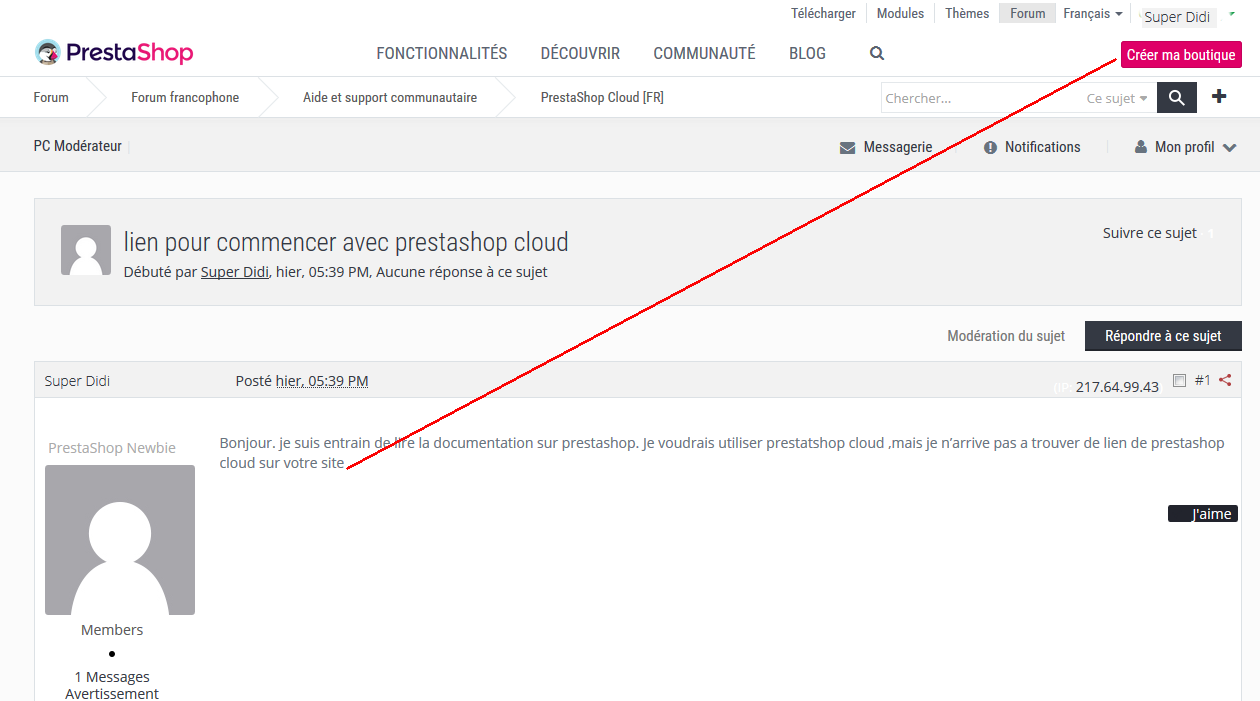Expand the Mon profil menu chevron
The image size is (1260, 701).
(1230, 148)
